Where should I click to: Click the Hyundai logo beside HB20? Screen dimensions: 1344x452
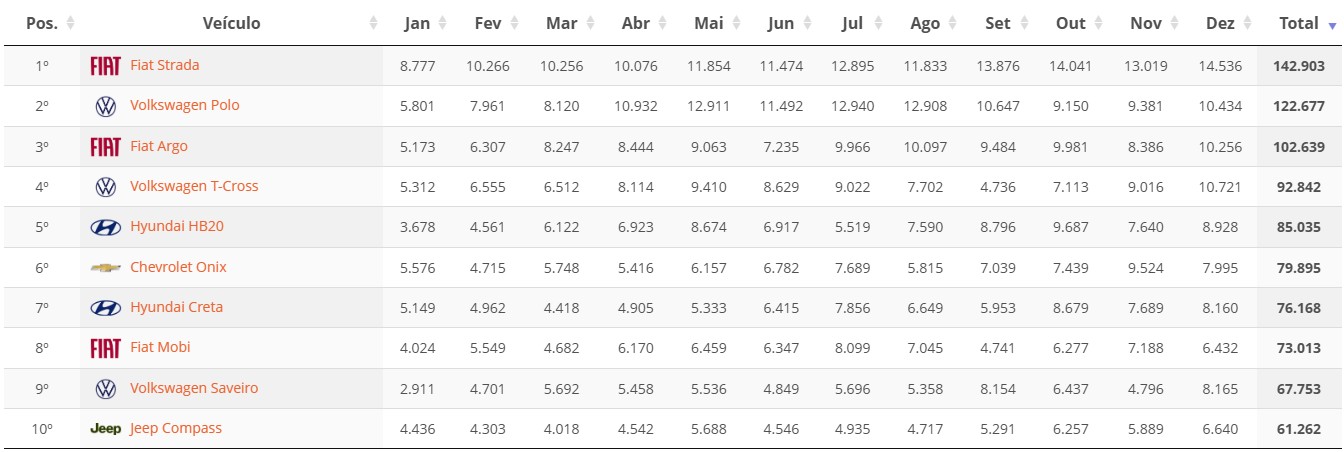[x=105, y=227]
